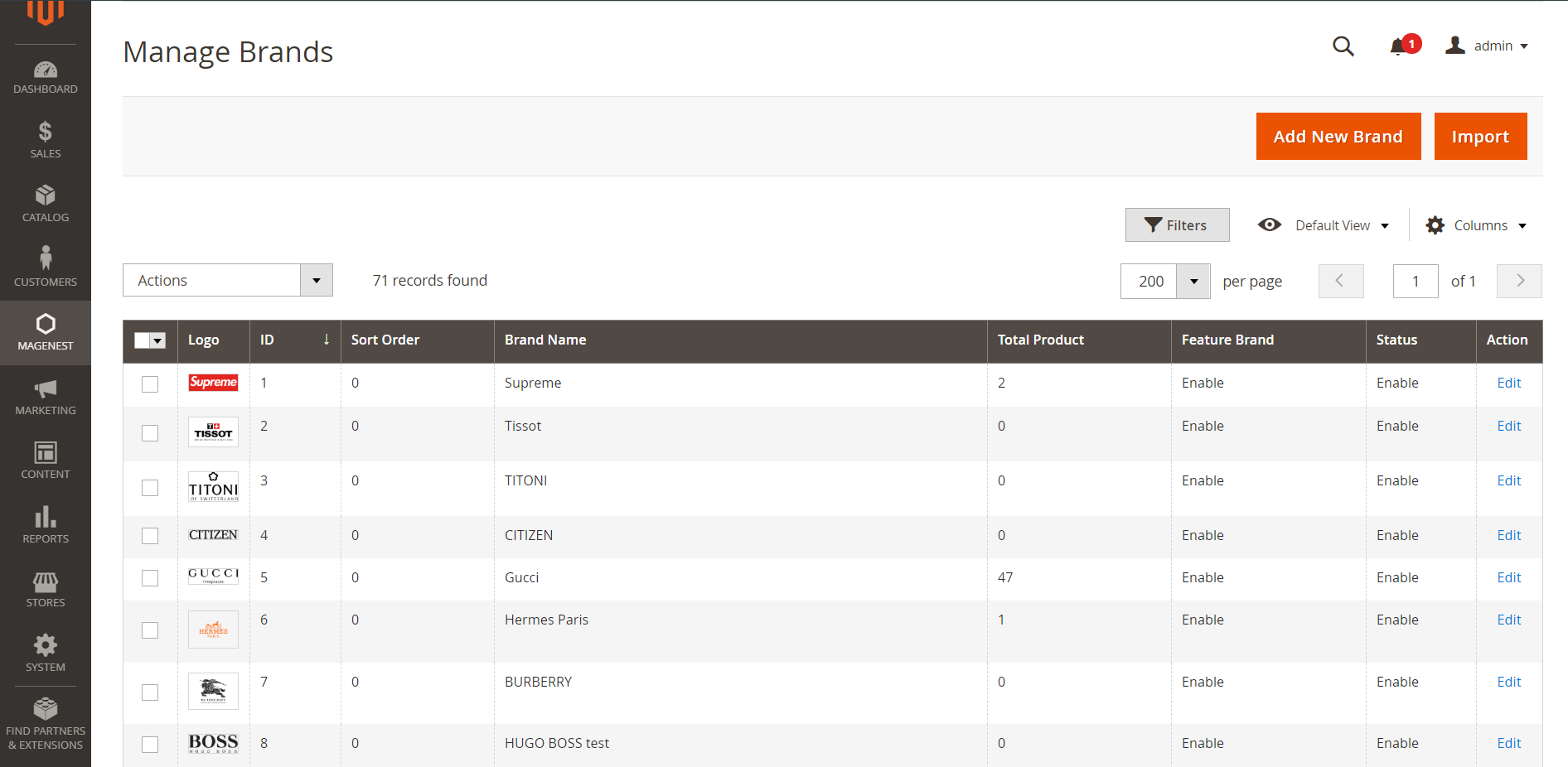The height and width of the screenshot is (767, 1568).
Task: Tick the checkbox for BURBERRY row
Action: pos(150,692)
